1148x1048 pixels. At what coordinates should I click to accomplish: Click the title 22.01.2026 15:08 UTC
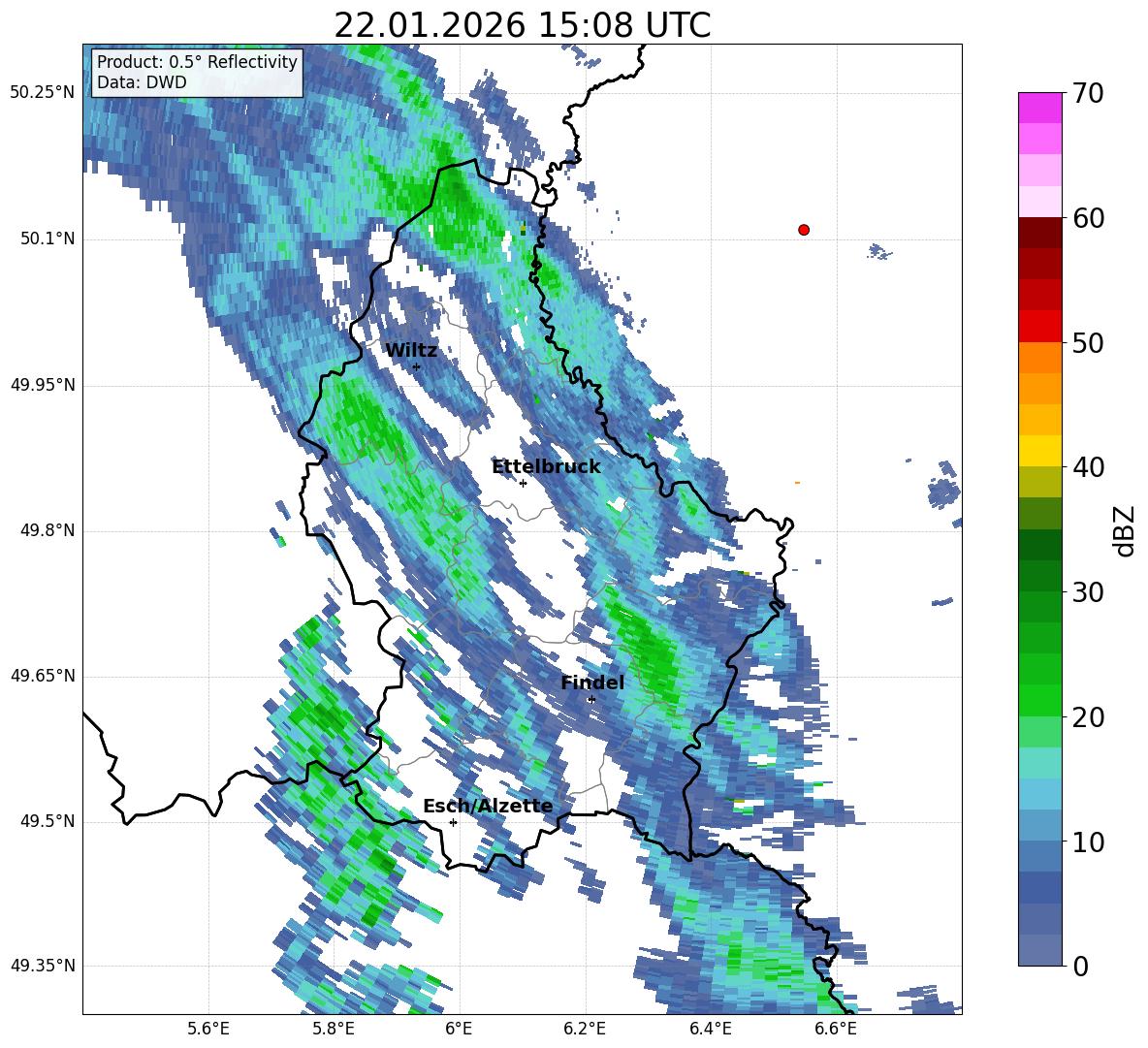[522, 25]
